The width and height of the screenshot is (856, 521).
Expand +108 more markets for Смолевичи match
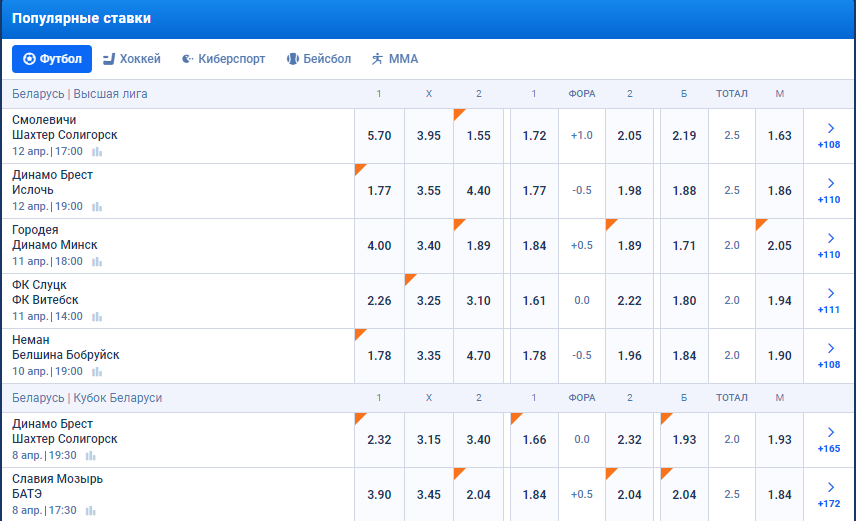[x=829, y=135]
